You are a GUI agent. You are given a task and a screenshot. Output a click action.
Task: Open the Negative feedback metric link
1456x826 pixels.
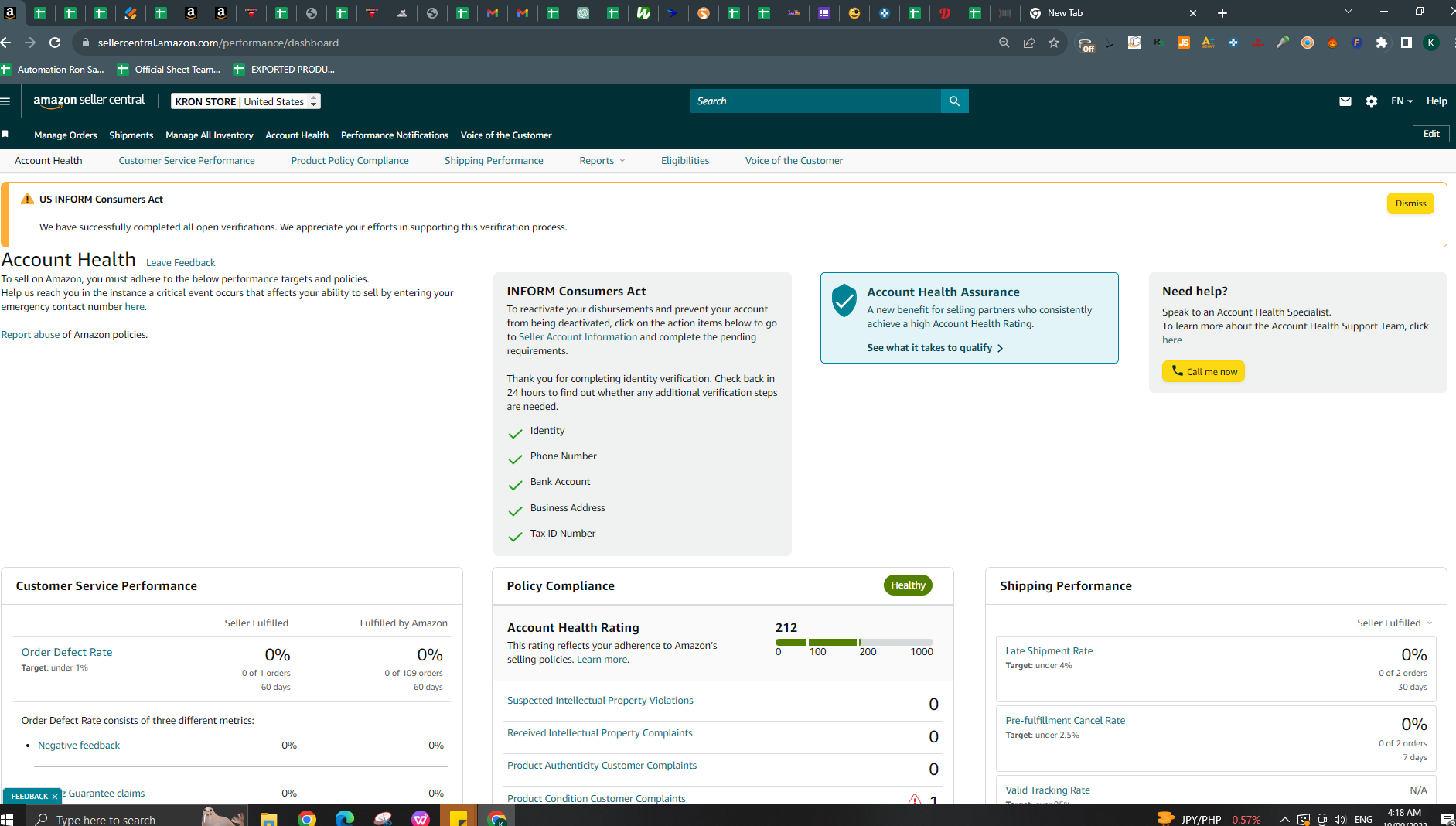point(79,746)
